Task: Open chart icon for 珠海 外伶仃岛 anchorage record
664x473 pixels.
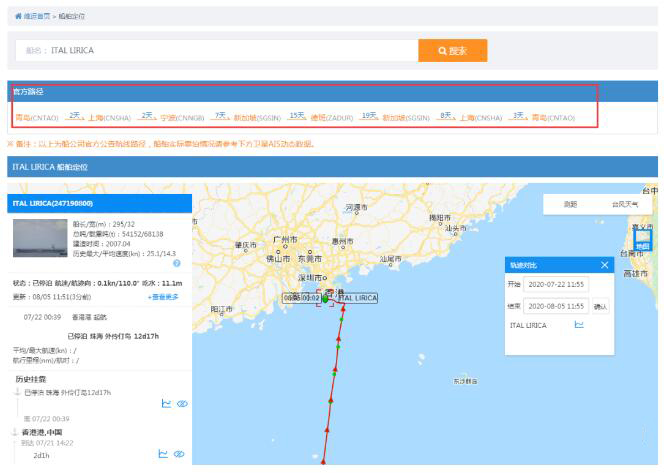Action: (x=165, y=404)
